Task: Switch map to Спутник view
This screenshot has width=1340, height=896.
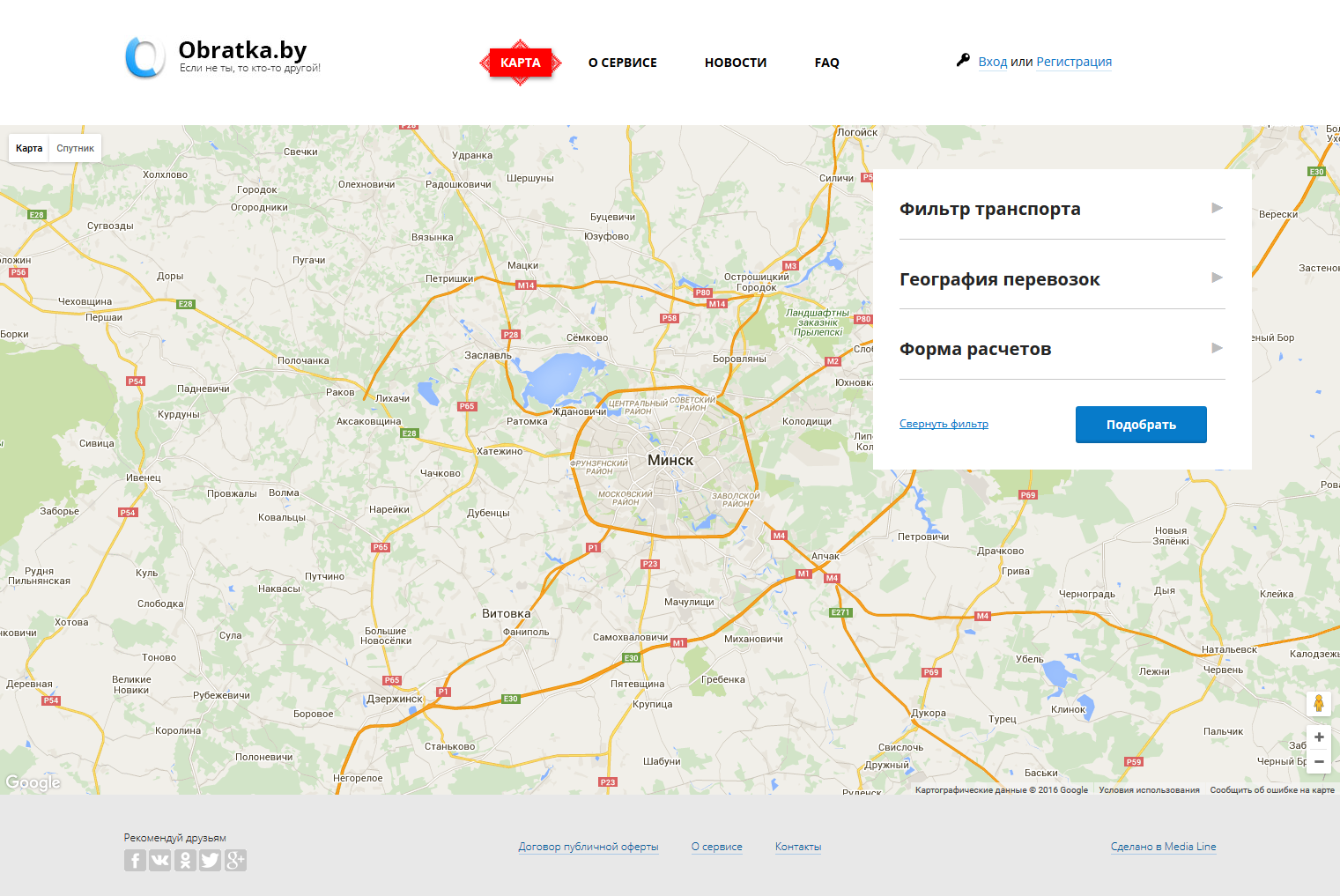Action: 75,148
